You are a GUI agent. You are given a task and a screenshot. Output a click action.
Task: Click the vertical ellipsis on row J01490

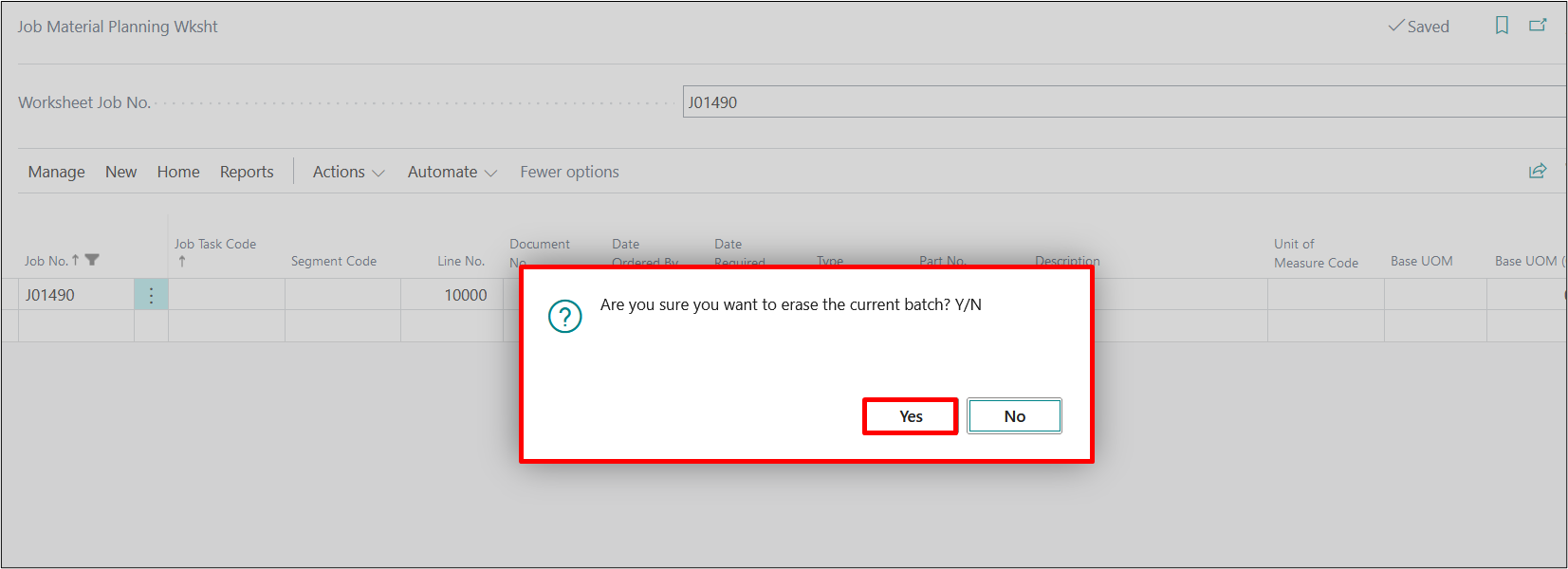151,295
